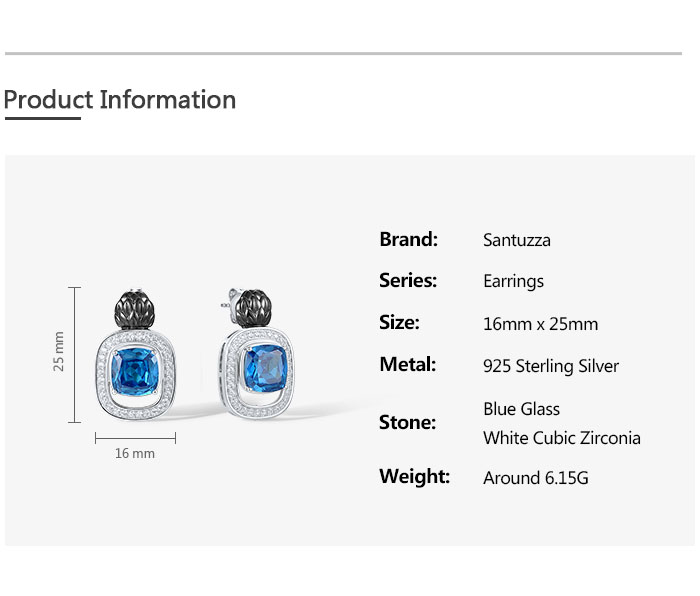Click the 25 mm height label

[59, 352]
